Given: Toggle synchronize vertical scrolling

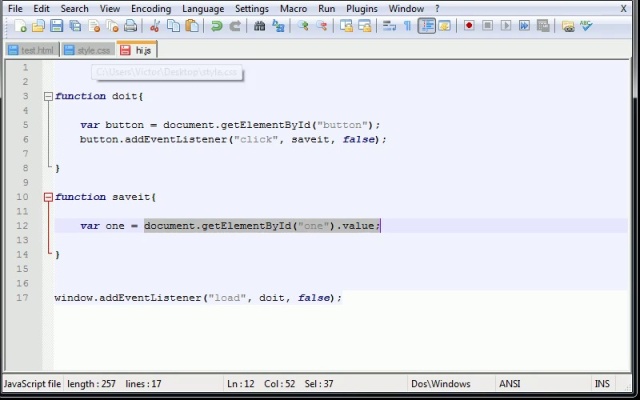Looking at the screenshot, I should tap(346, 26).
